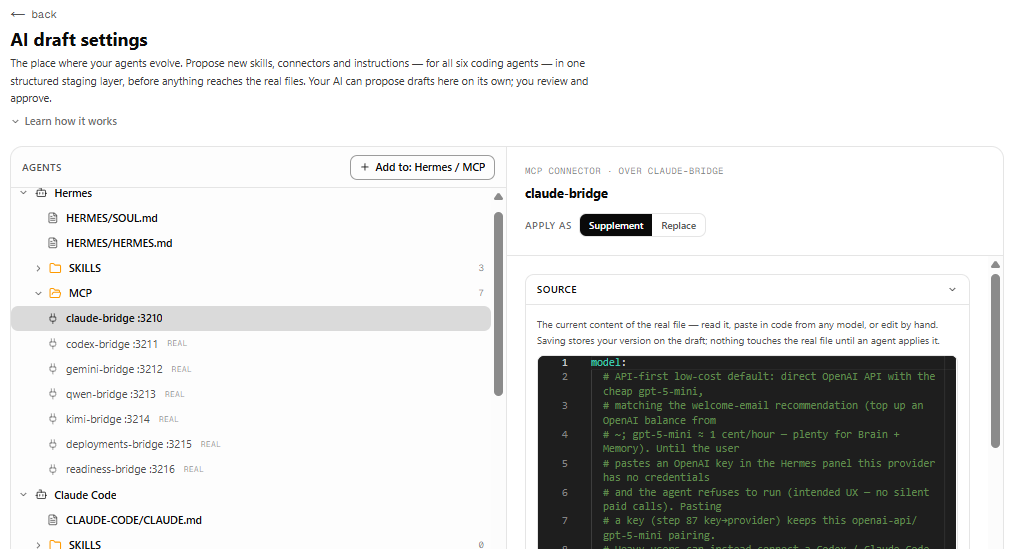
Task: Click the plug icon beside kimi-bridge :3214
Action: point(53,419)
